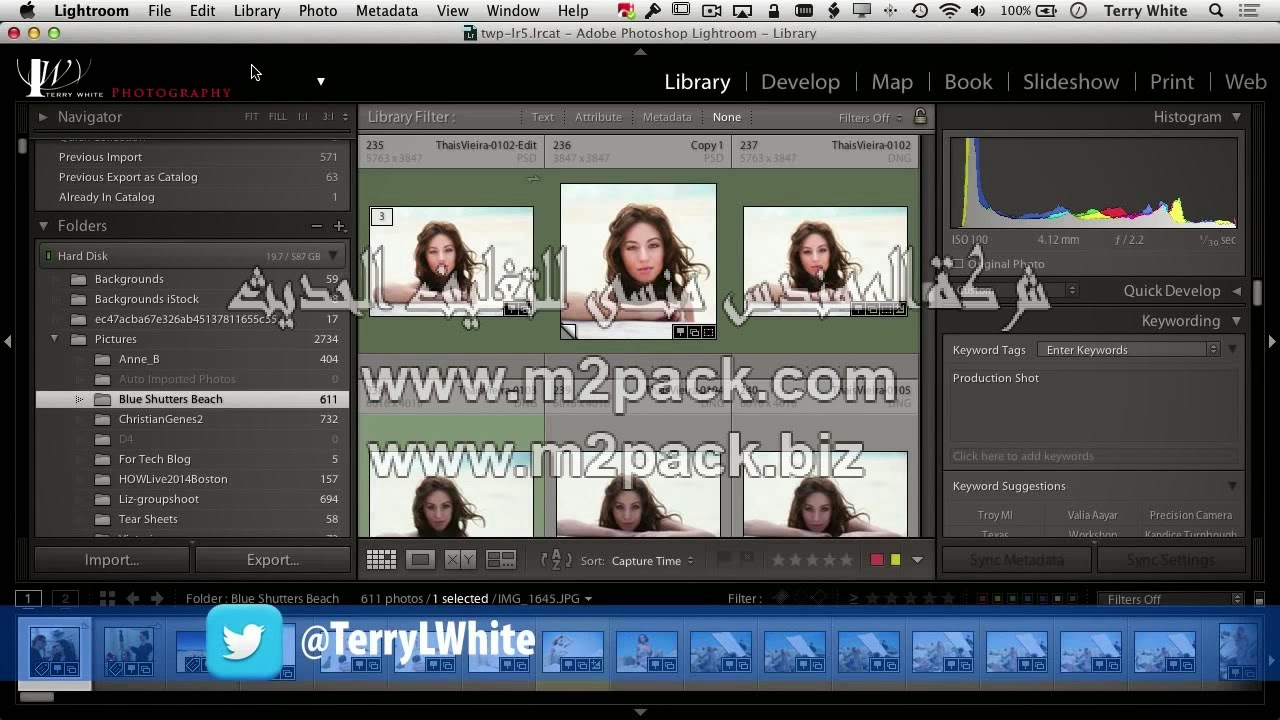Click Sync Settings button
The image size is (1280, 720).
[x=1170, y=560]
